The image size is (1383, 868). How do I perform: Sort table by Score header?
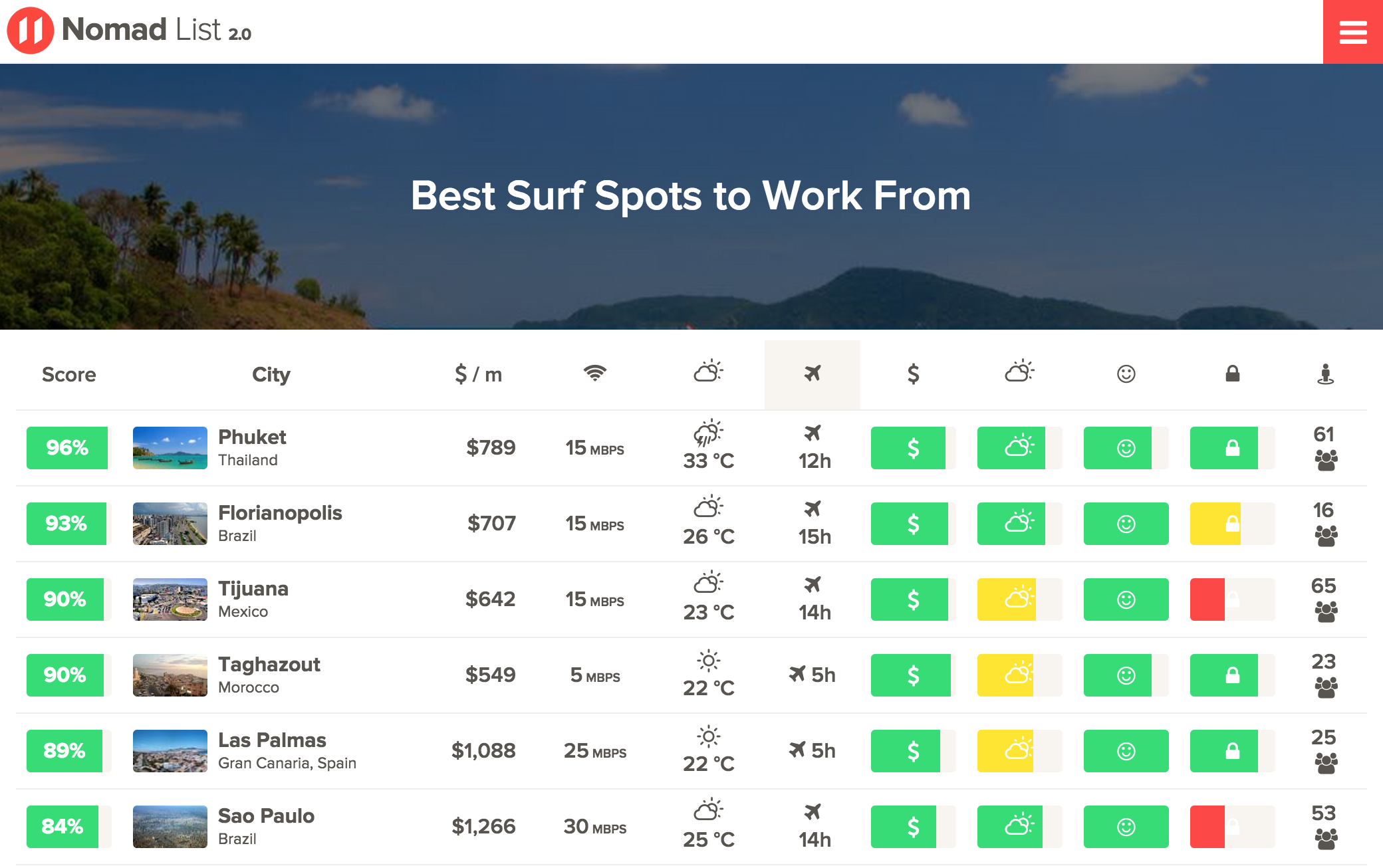click(68, 374)
